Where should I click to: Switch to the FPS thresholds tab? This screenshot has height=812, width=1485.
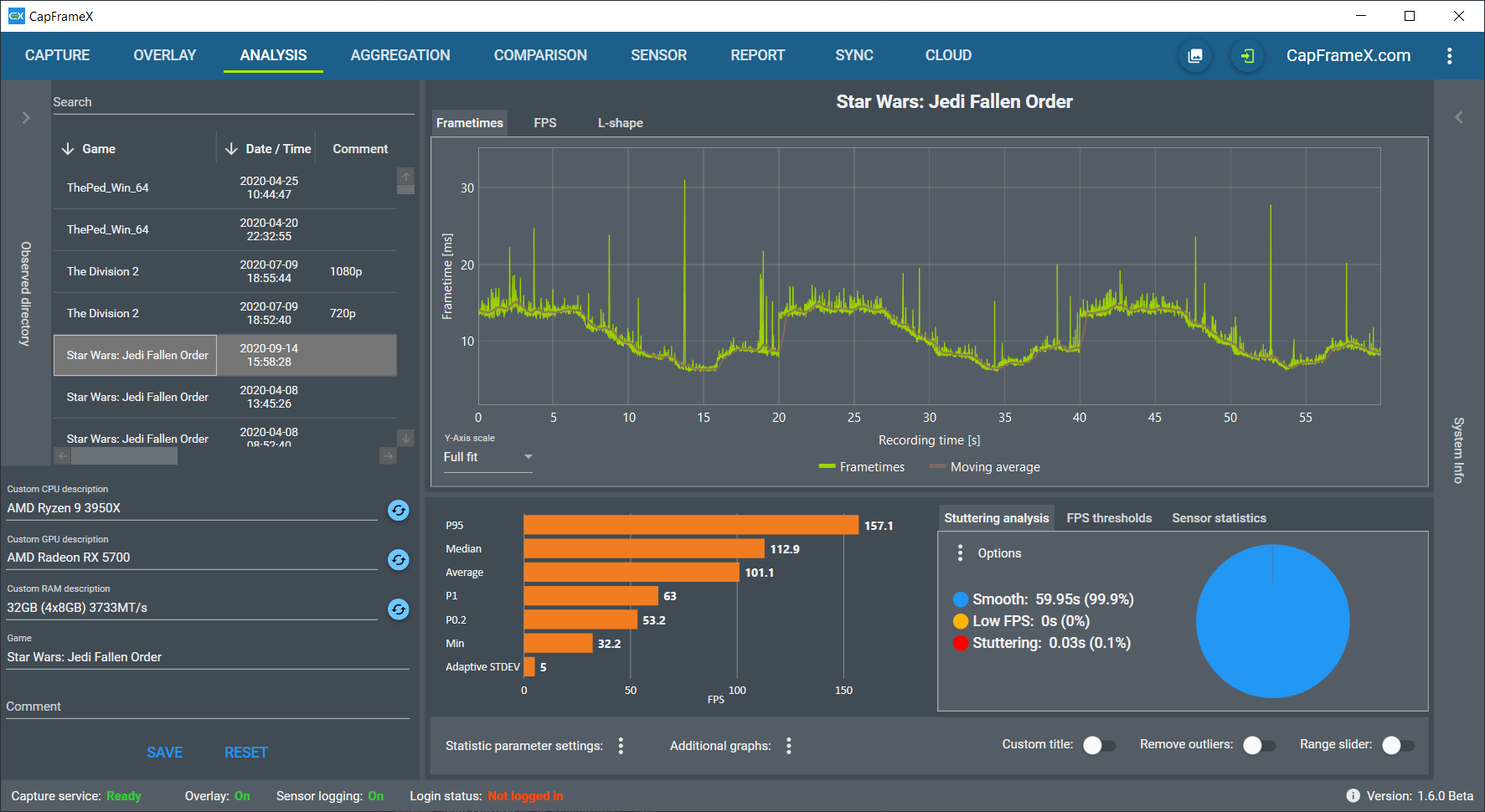(1109, 518)
